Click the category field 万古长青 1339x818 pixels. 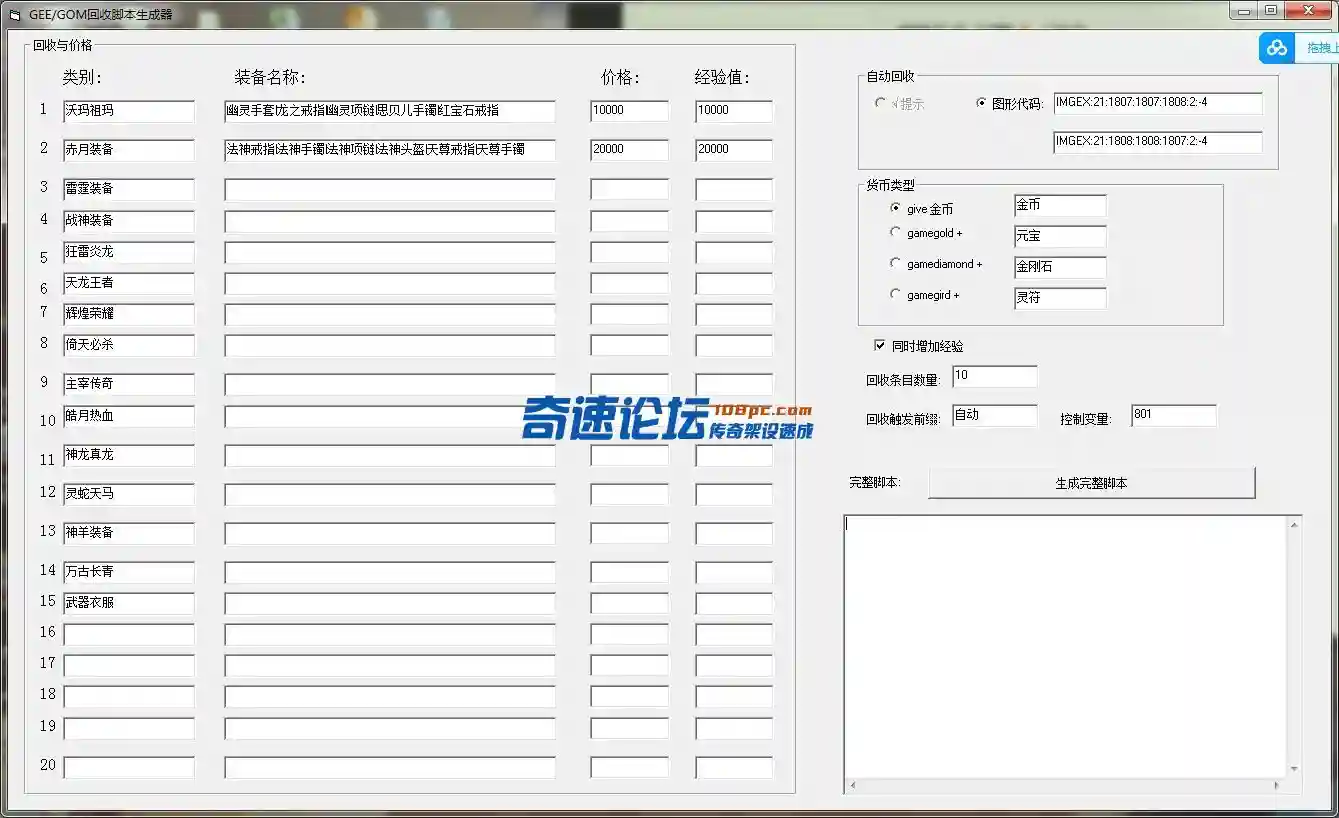click(x=129, y=572)
